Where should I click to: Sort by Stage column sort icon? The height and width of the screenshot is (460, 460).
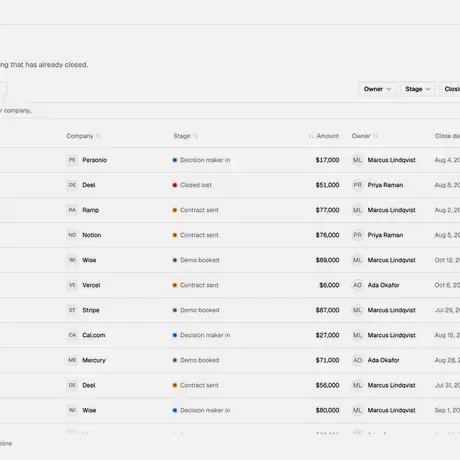(195, 136)
